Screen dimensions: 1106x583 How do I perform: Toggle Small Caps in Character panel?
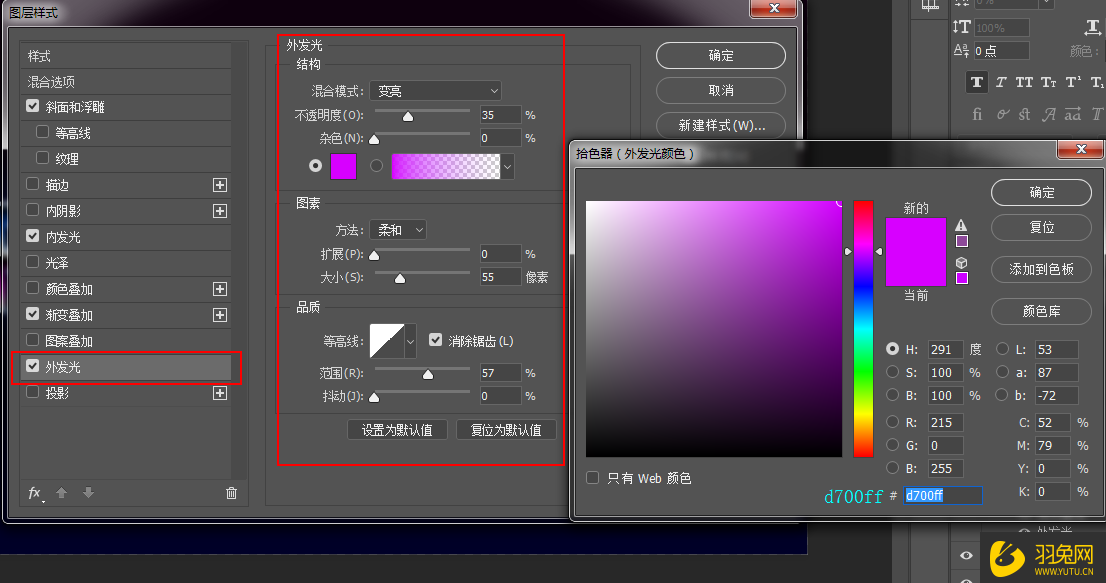click(x=1049, y=82)
